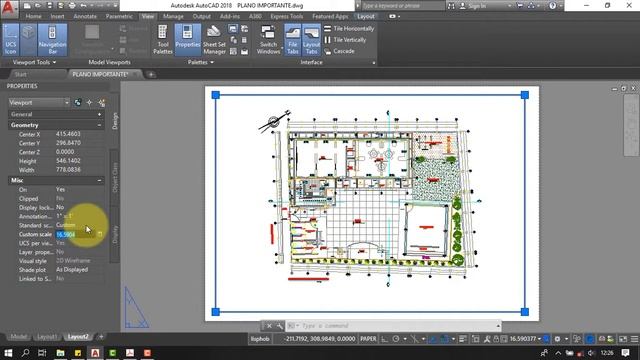Close the command line with X

[269, 326]
